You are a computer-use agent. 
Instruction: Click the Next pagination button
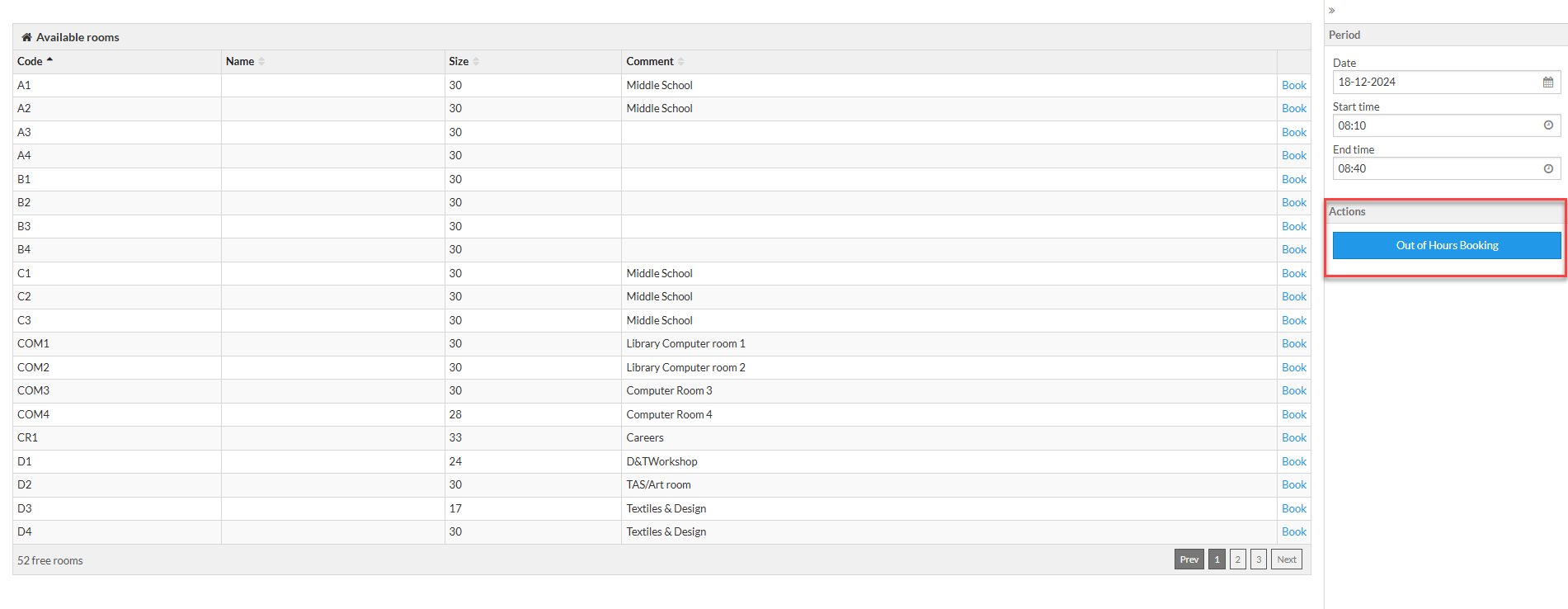pos(1287,559)
